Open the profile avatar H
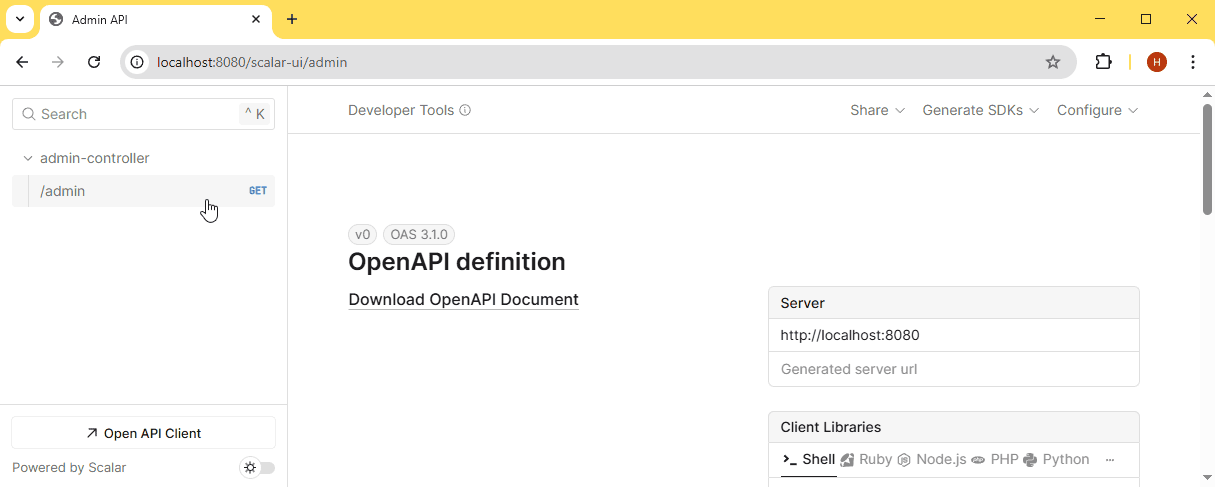The height and width of the screenshot is (487, 1215). 1157,62
